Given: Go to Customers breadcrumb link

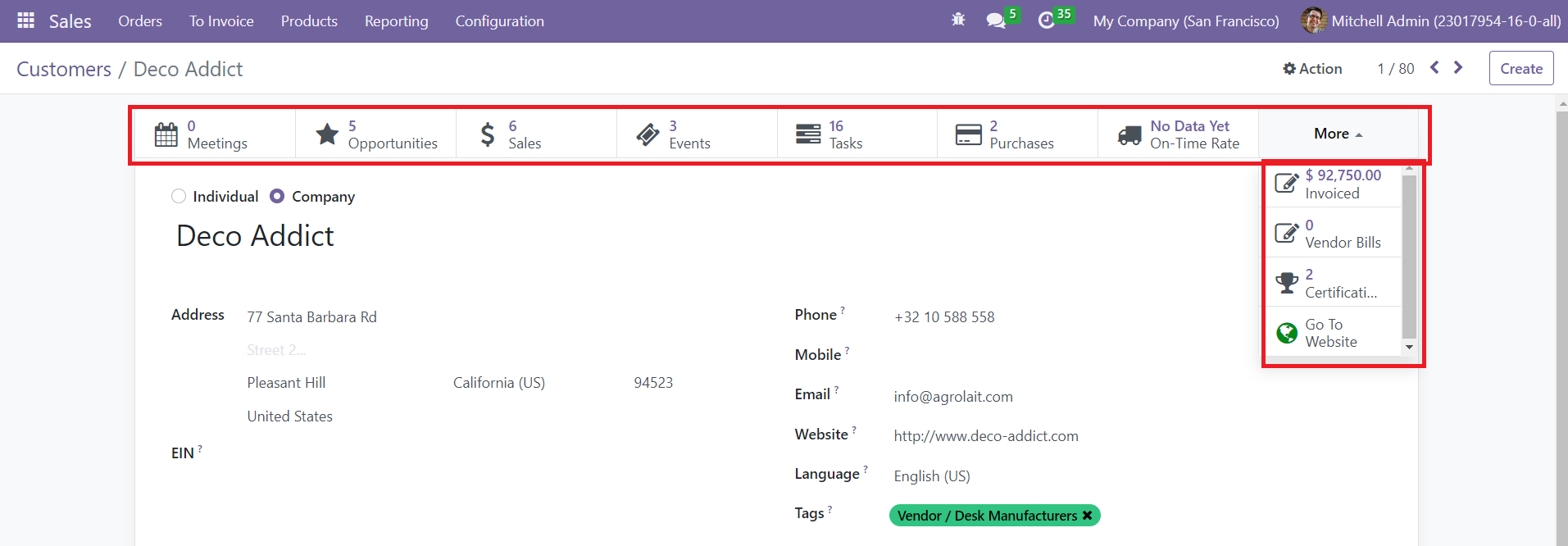Looking at the screenshot, I should click(x=64, y=69).
